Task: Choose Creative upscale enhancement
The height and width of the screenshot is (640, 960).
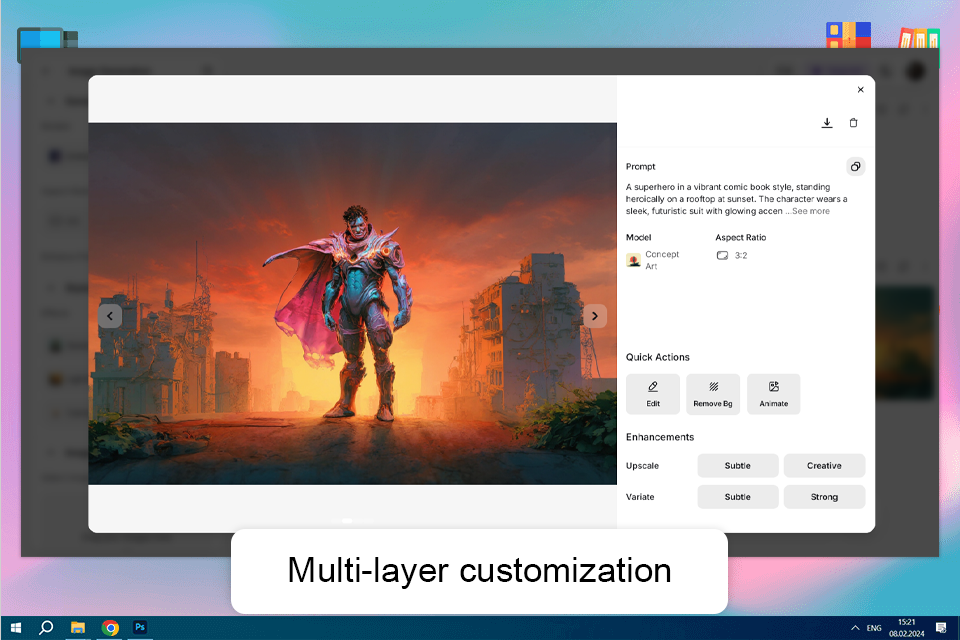Action: [824, 465]
